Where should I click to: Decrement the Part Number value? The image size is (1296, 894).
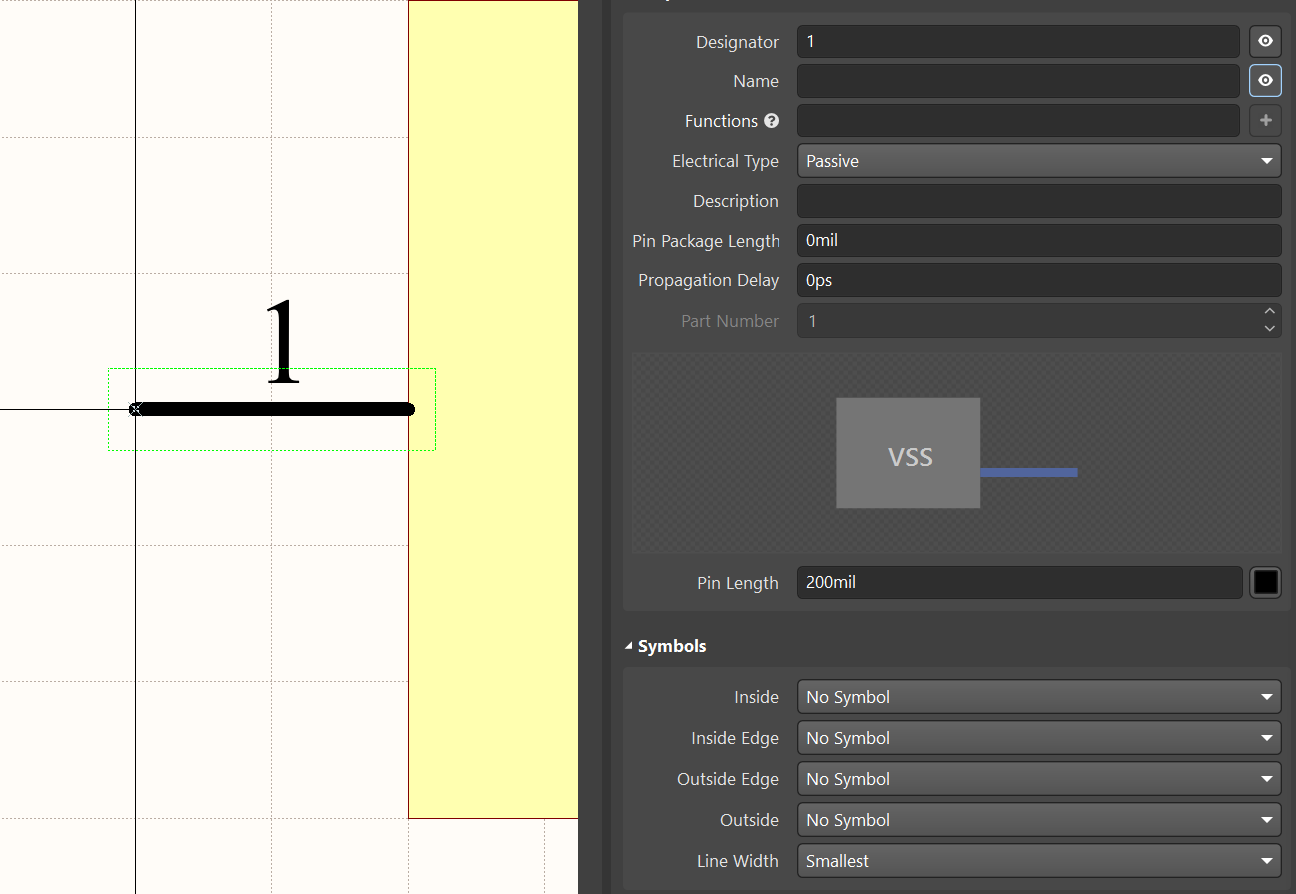tap(1270, 327)
